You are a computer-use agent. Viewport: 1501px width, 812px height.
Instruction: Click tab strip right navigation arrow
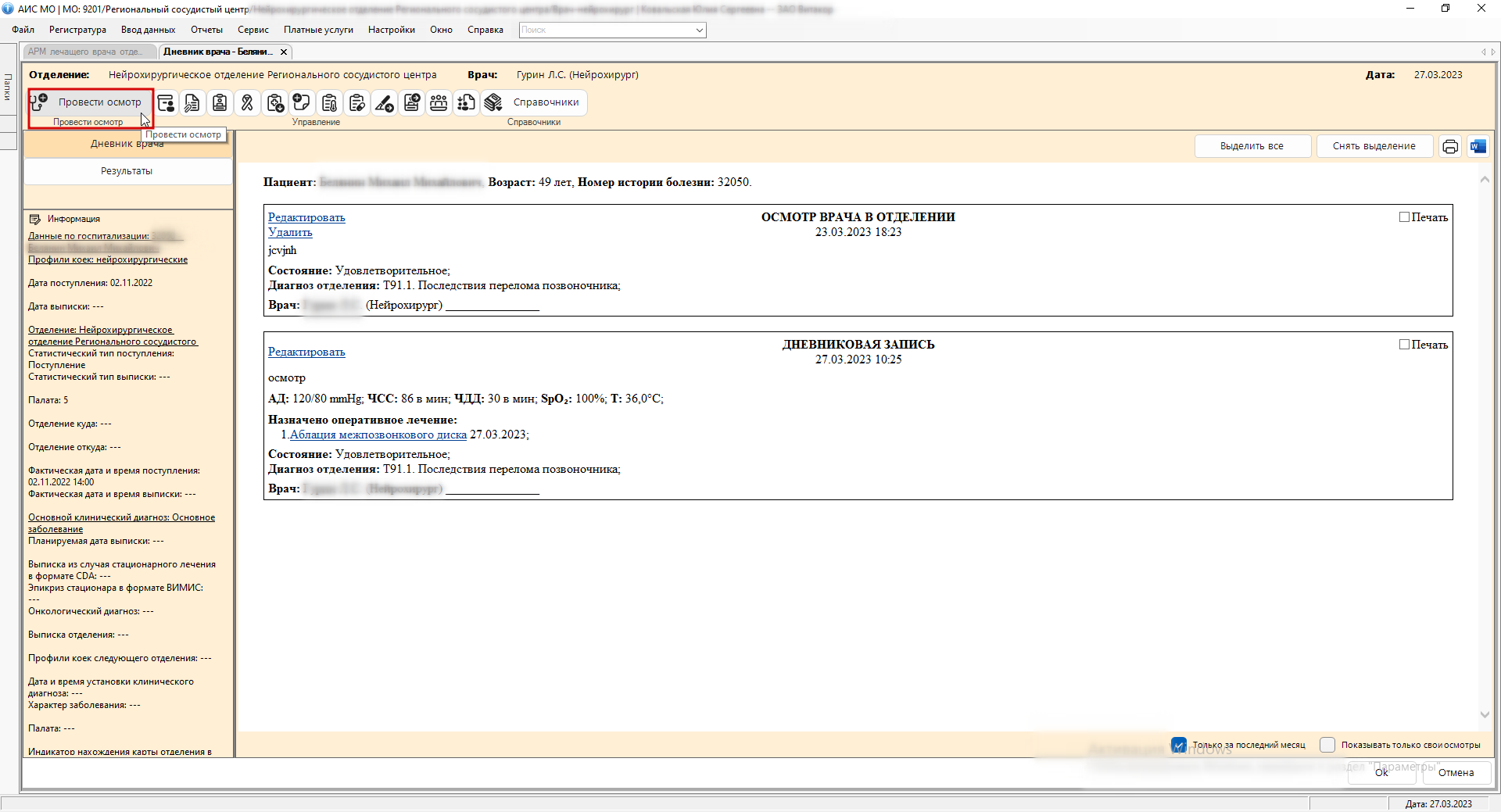[1493, 52]
